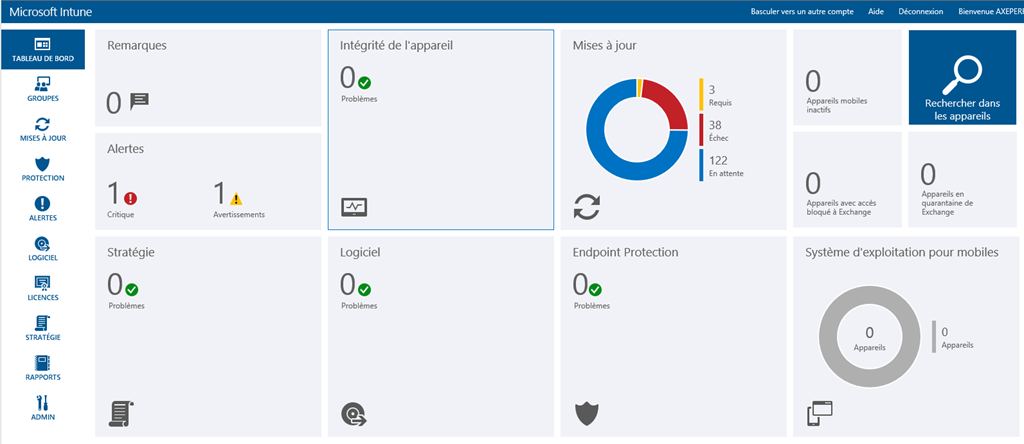Screen dimensions: 1024x444
Task: Open the Logiciel sidebar icon
Action: tap(42, 244)
